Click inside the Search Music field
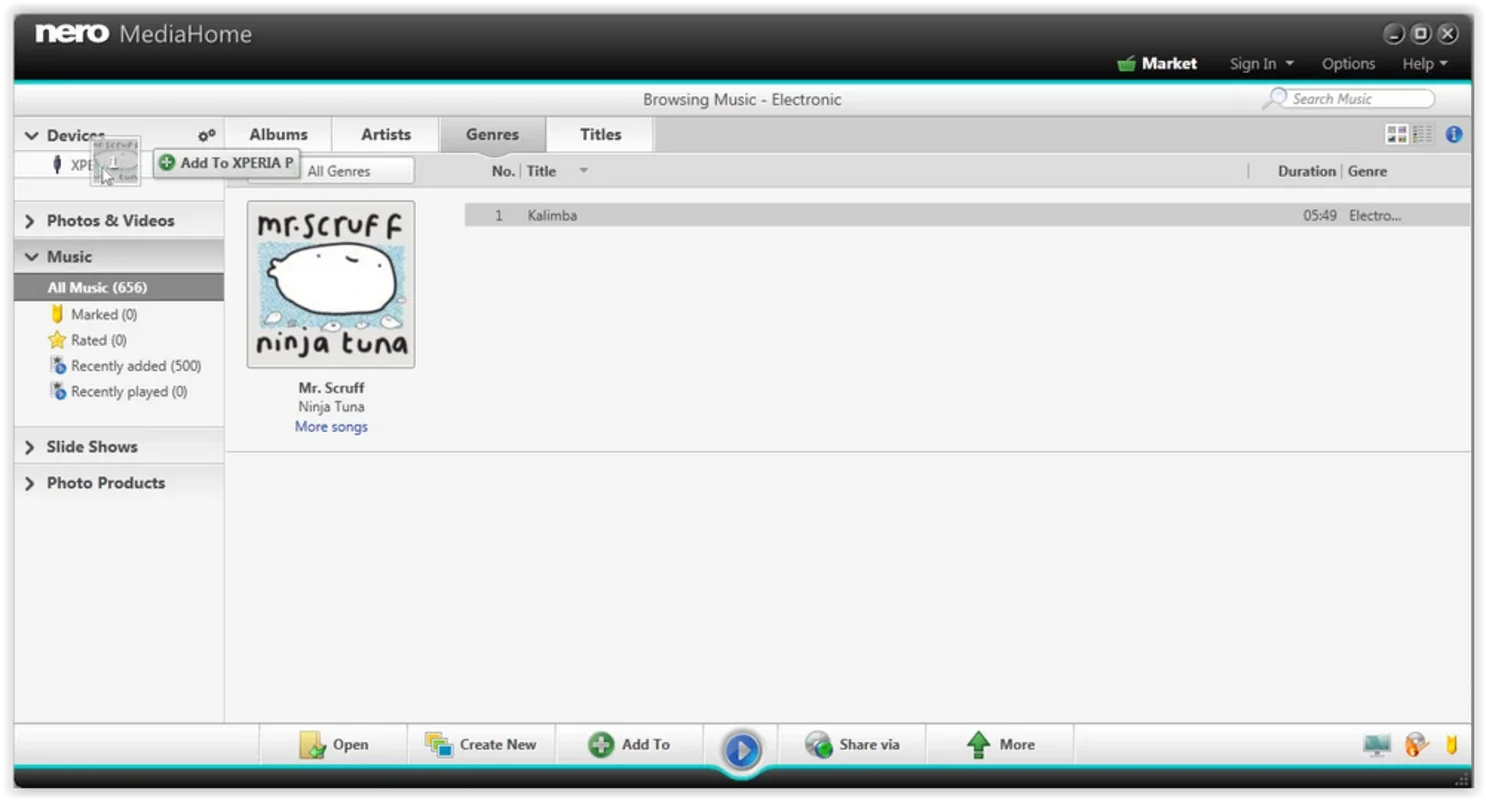This screenshot has width=1486, height=800. coord(1360,99)
